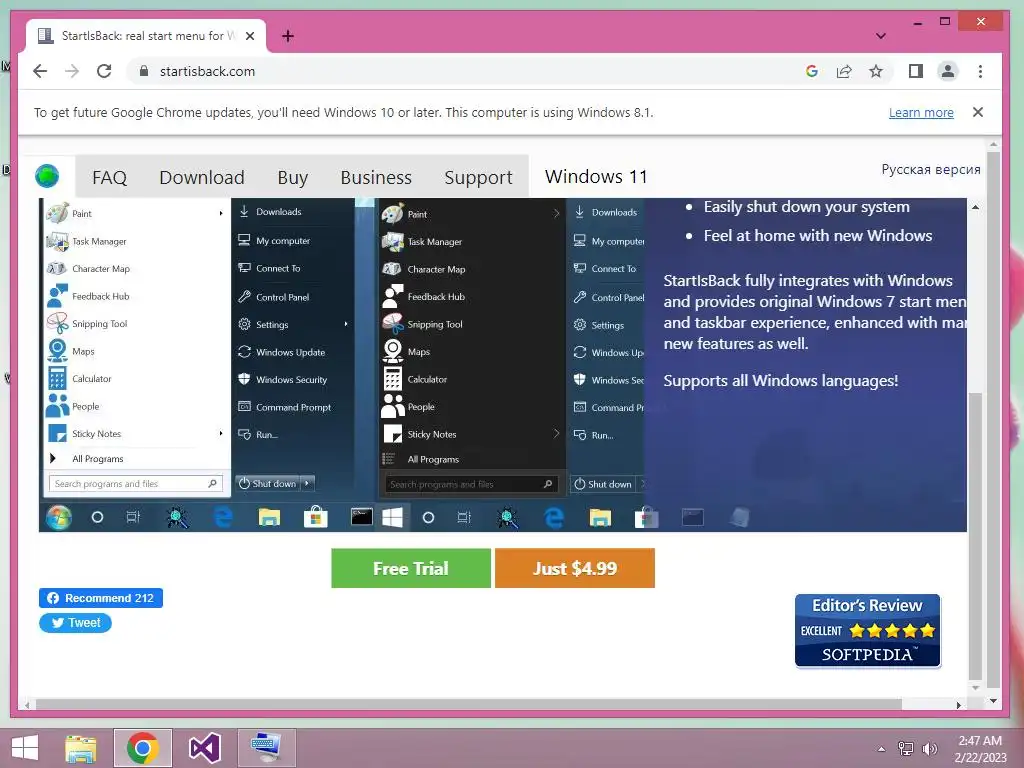Share this page icon

coord(844,71)
